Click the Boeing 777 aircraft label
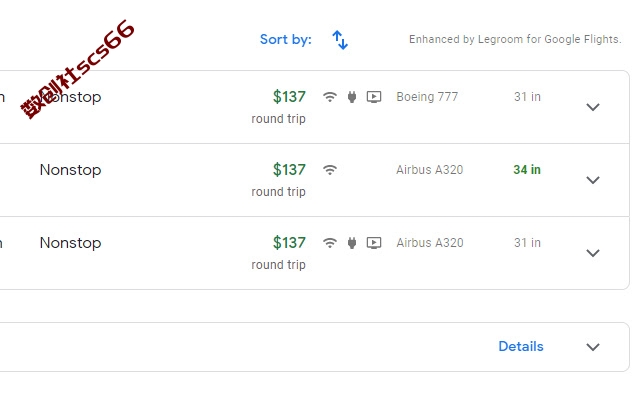Image resolution: width=640 pixels, height=400 pixels. [427, 97]
